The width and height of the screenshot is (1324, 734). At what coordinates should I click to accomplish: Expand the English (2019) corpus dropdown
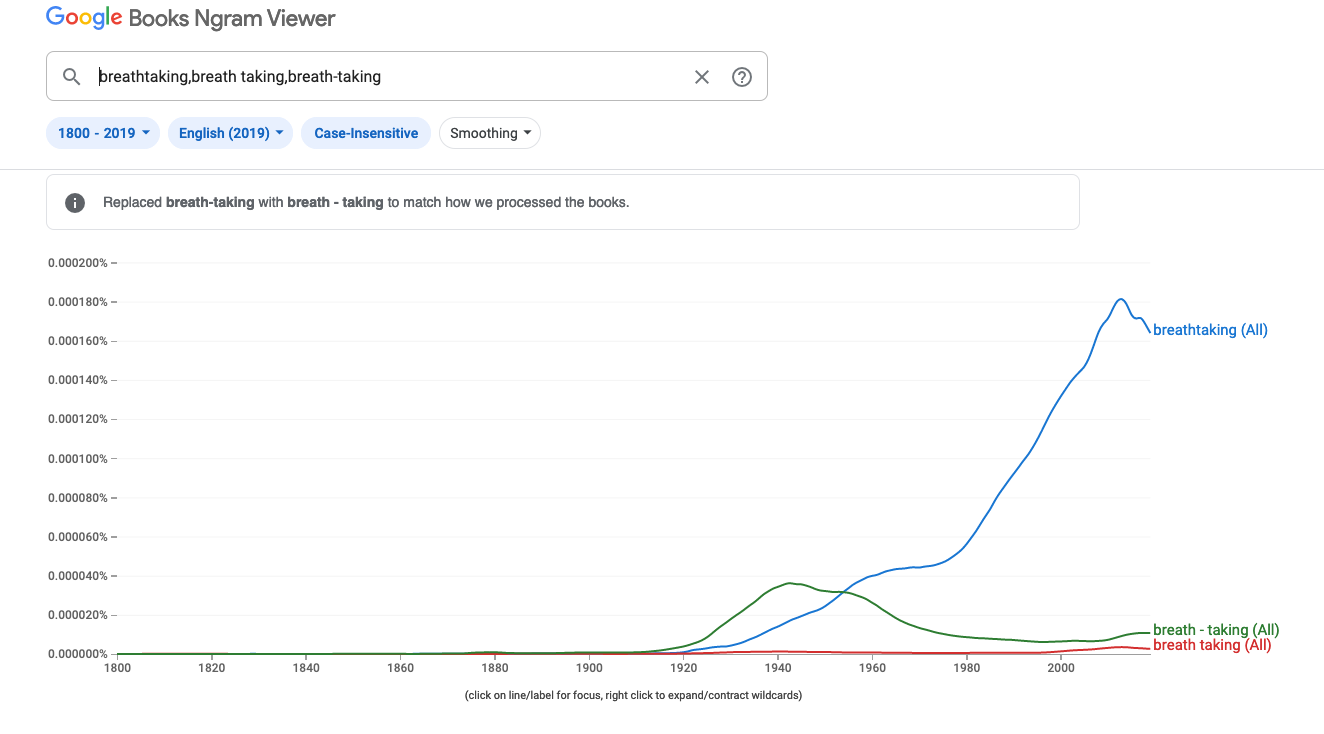pos(230,133)
